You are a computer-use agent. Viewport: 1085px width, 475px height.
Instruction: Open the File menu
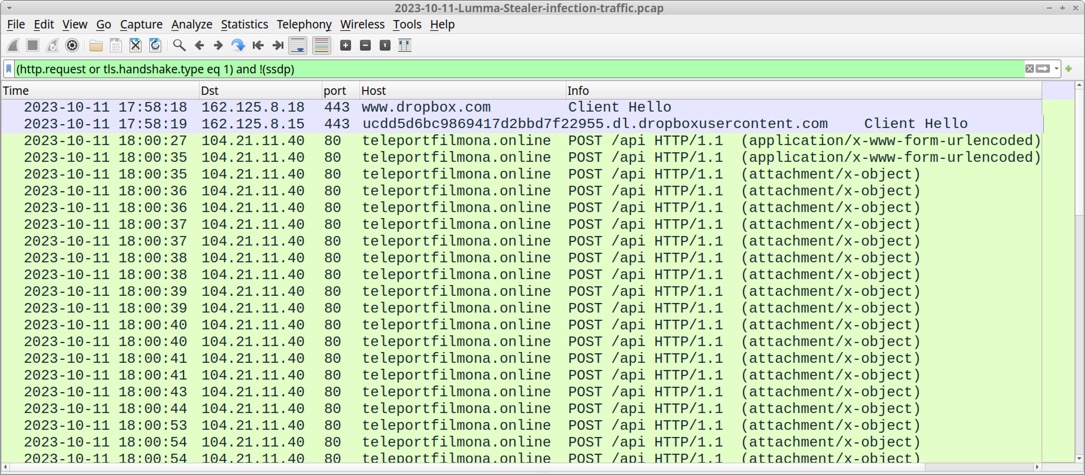16,24
